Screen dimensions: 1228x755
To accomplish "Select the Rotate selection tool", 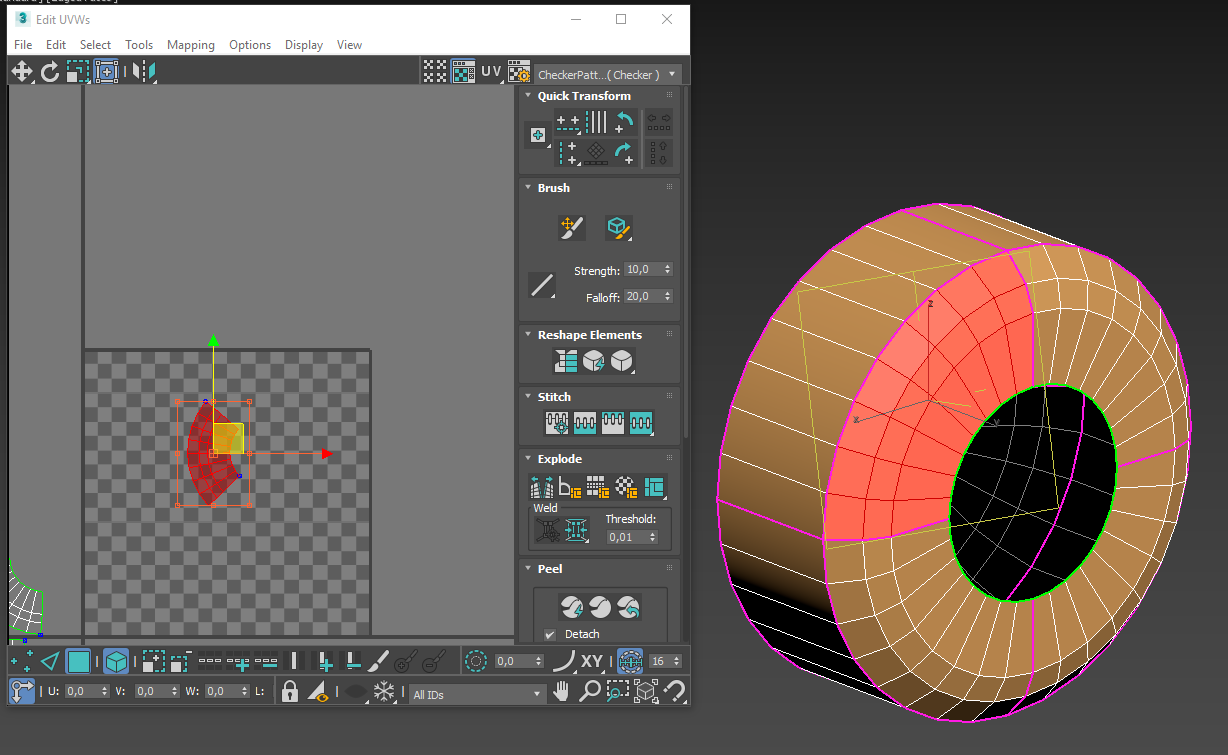I will 50,71.
